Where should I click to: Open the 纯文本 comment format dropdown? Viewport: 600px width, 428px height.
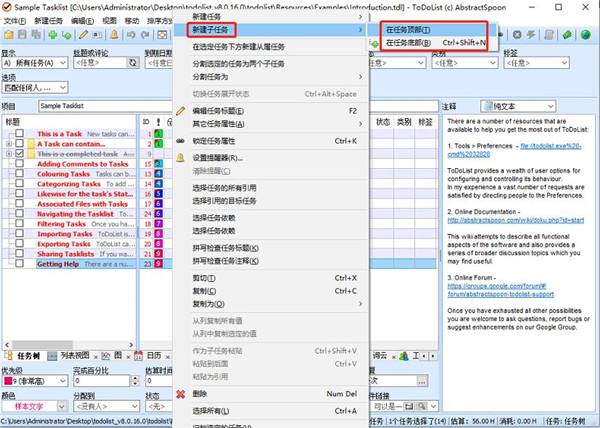pyautogui.click(x=518, y=106)
